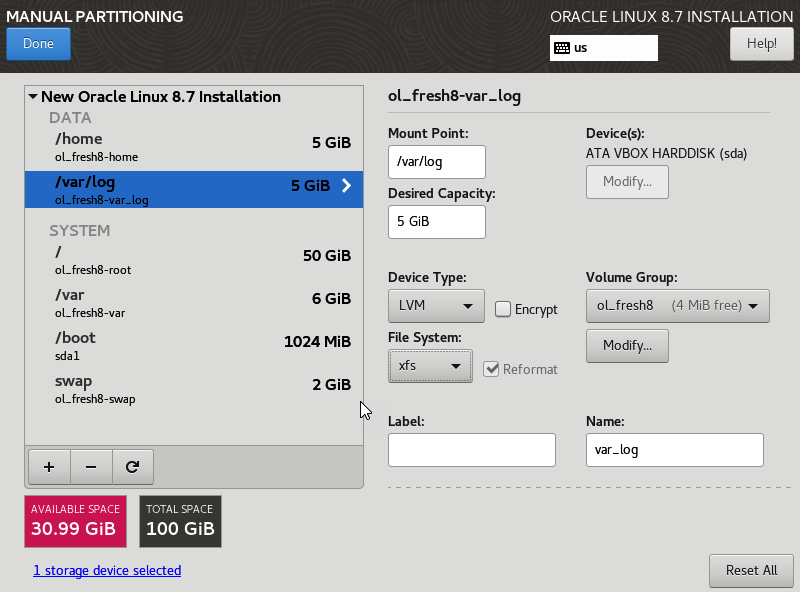The image size is (800, 592).
Task: Click the chevron arrow on /var/log row
Action: coord(346,186)
